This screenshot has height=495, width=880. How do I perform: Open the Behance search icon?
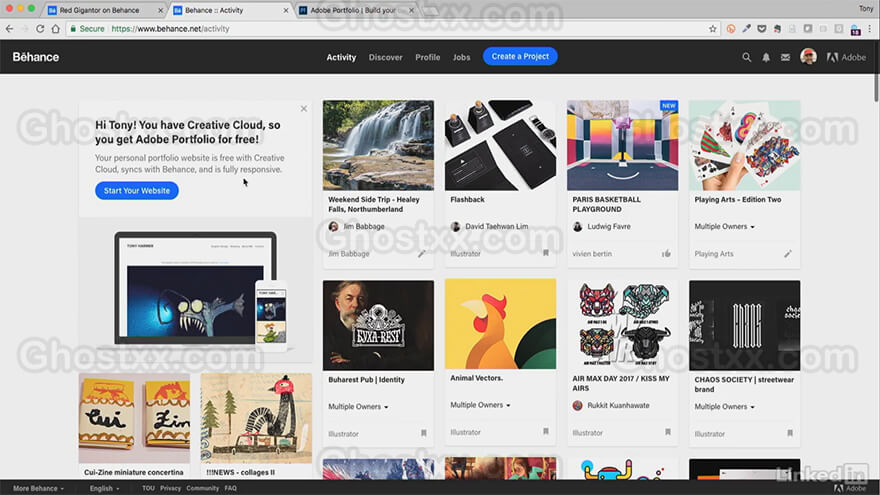click(x=746, y=57)
